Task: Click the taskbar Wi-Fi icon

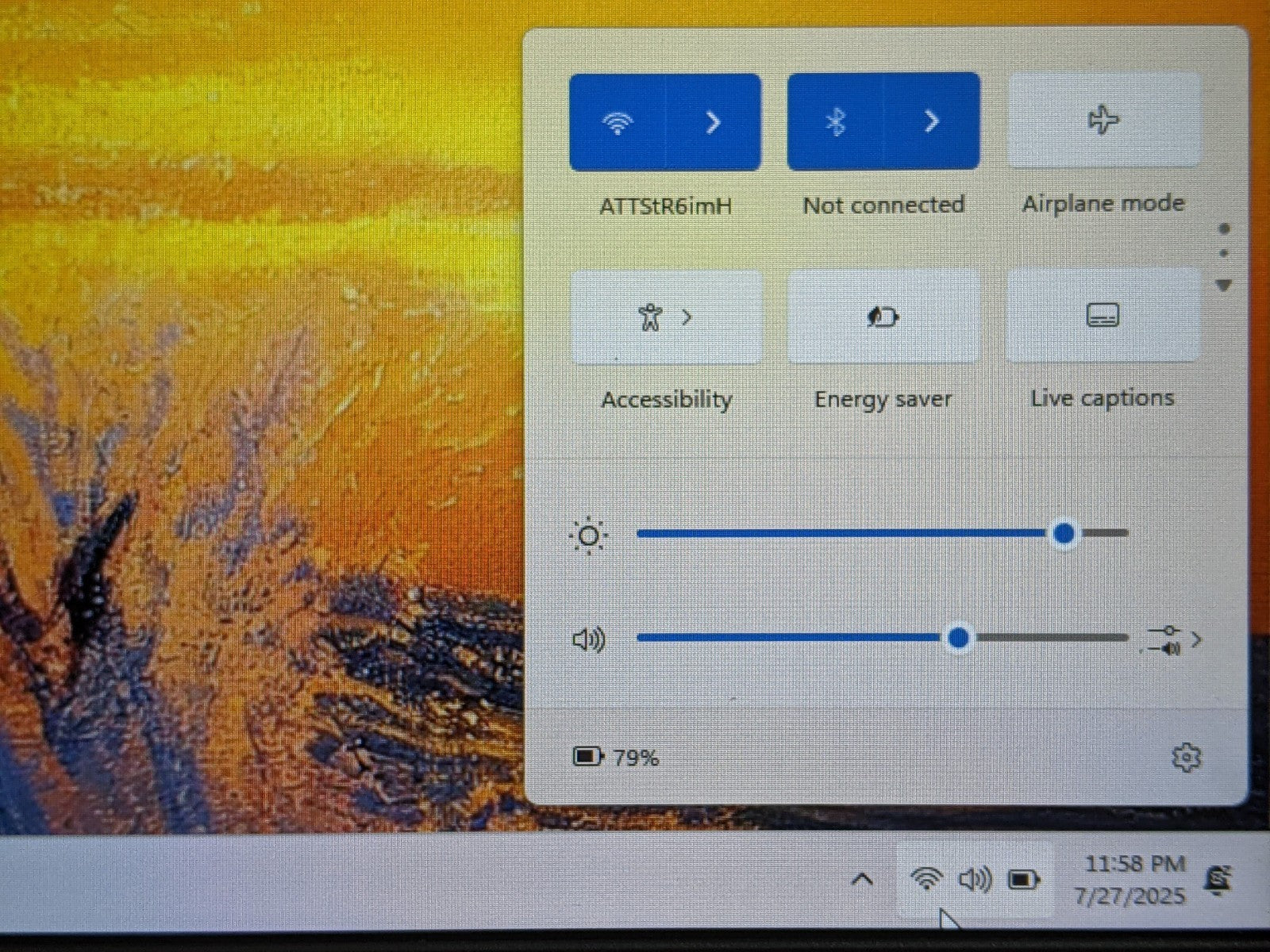Action: click(926, 878)
